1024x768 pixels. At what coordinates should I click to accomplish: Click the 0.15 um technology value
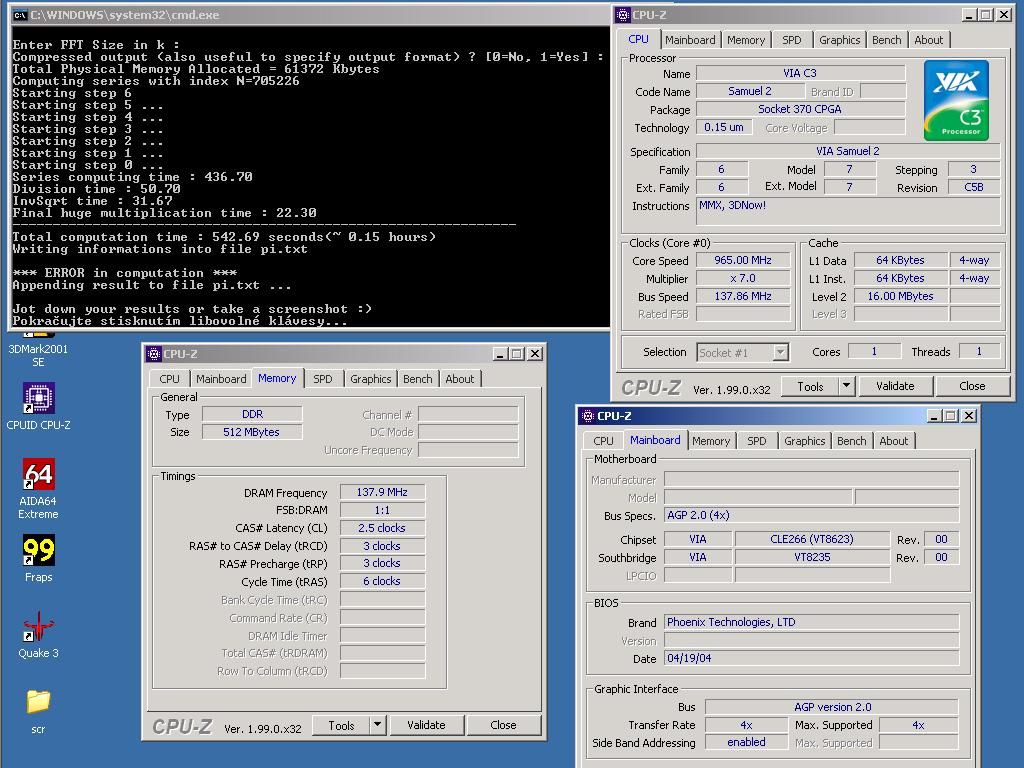tap(724, 127)
